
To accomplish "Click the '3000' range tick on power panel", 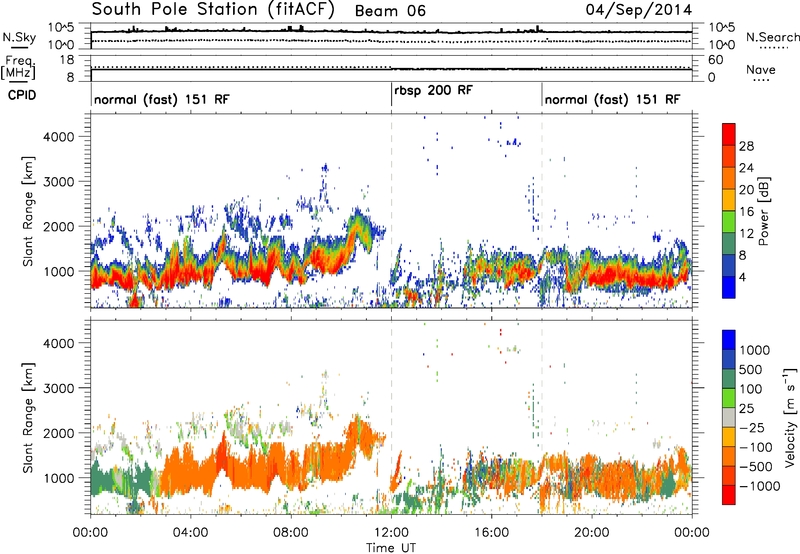I will pos(58,182).
